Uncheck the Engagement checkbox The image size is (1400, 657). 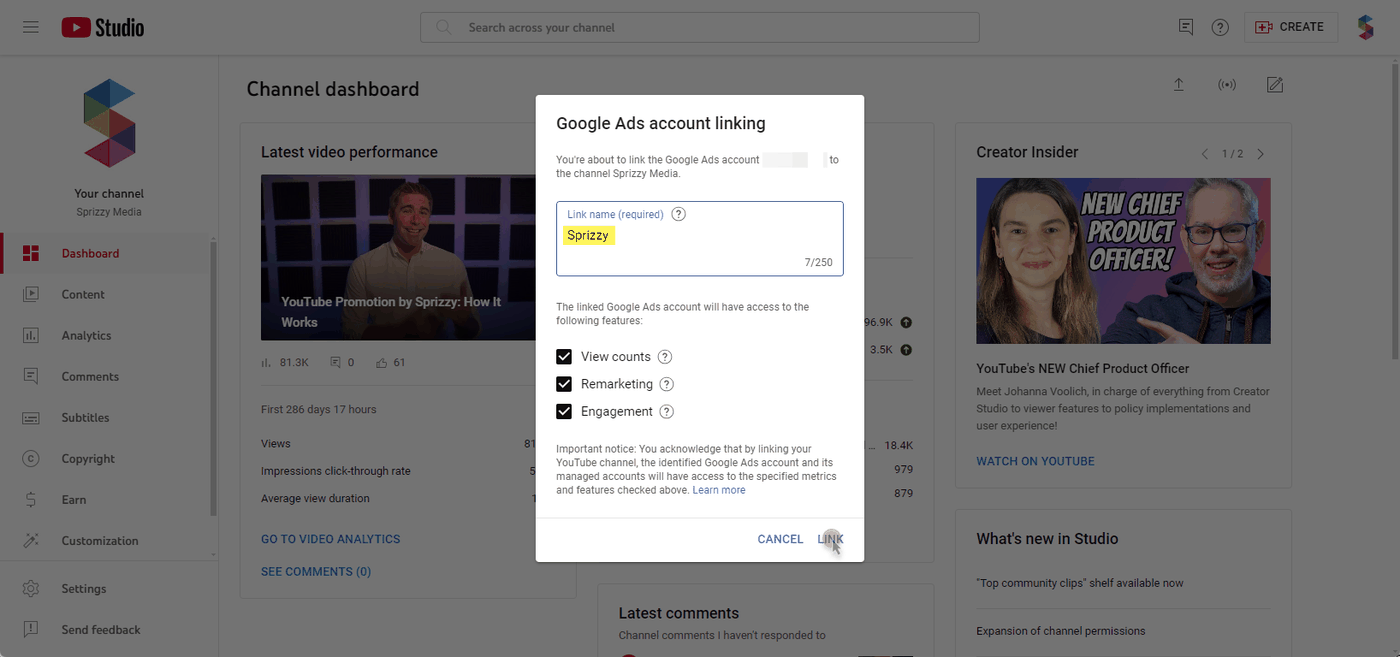click(564, 411)
